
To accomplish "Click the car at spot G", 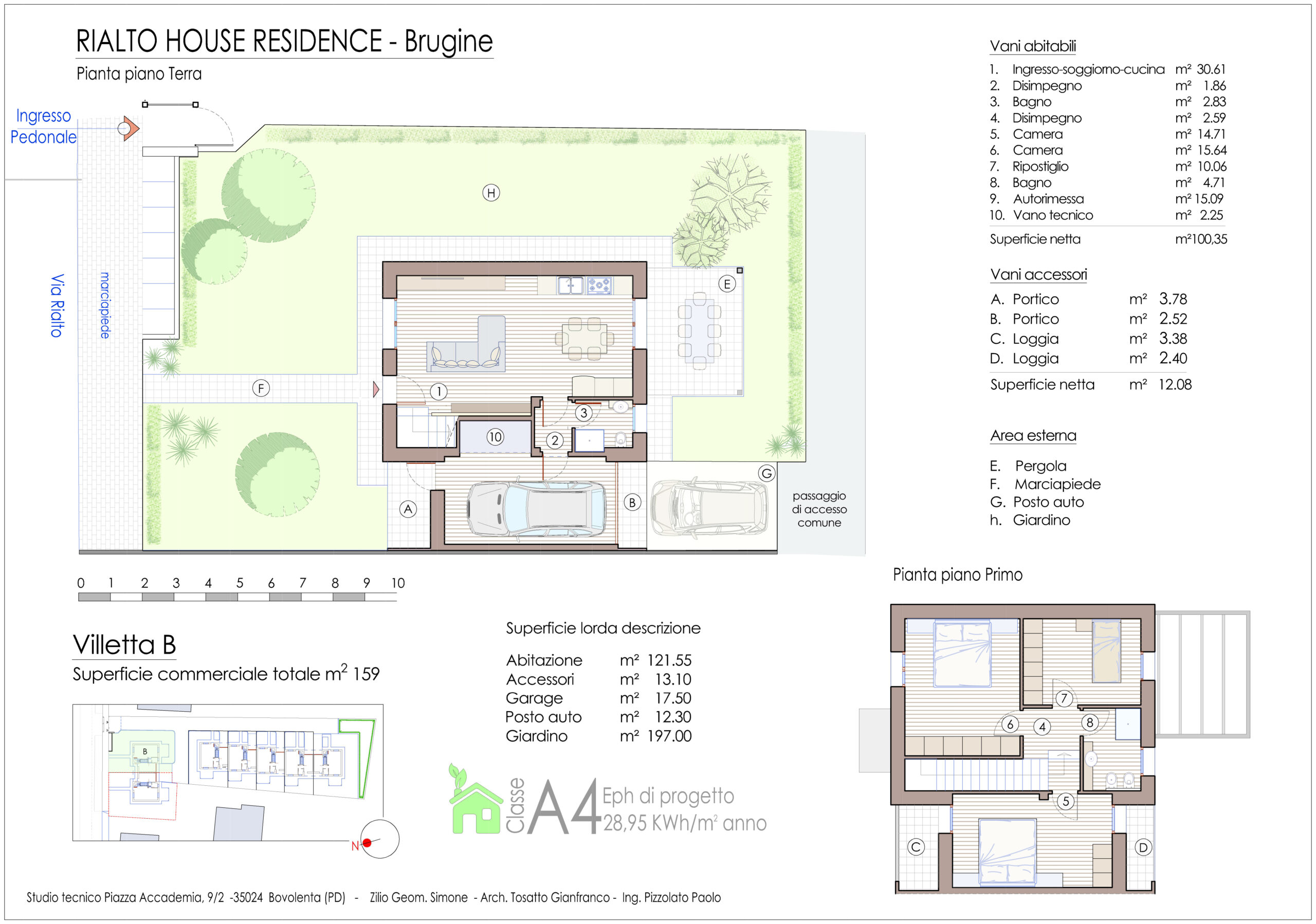I will (709, 508).
